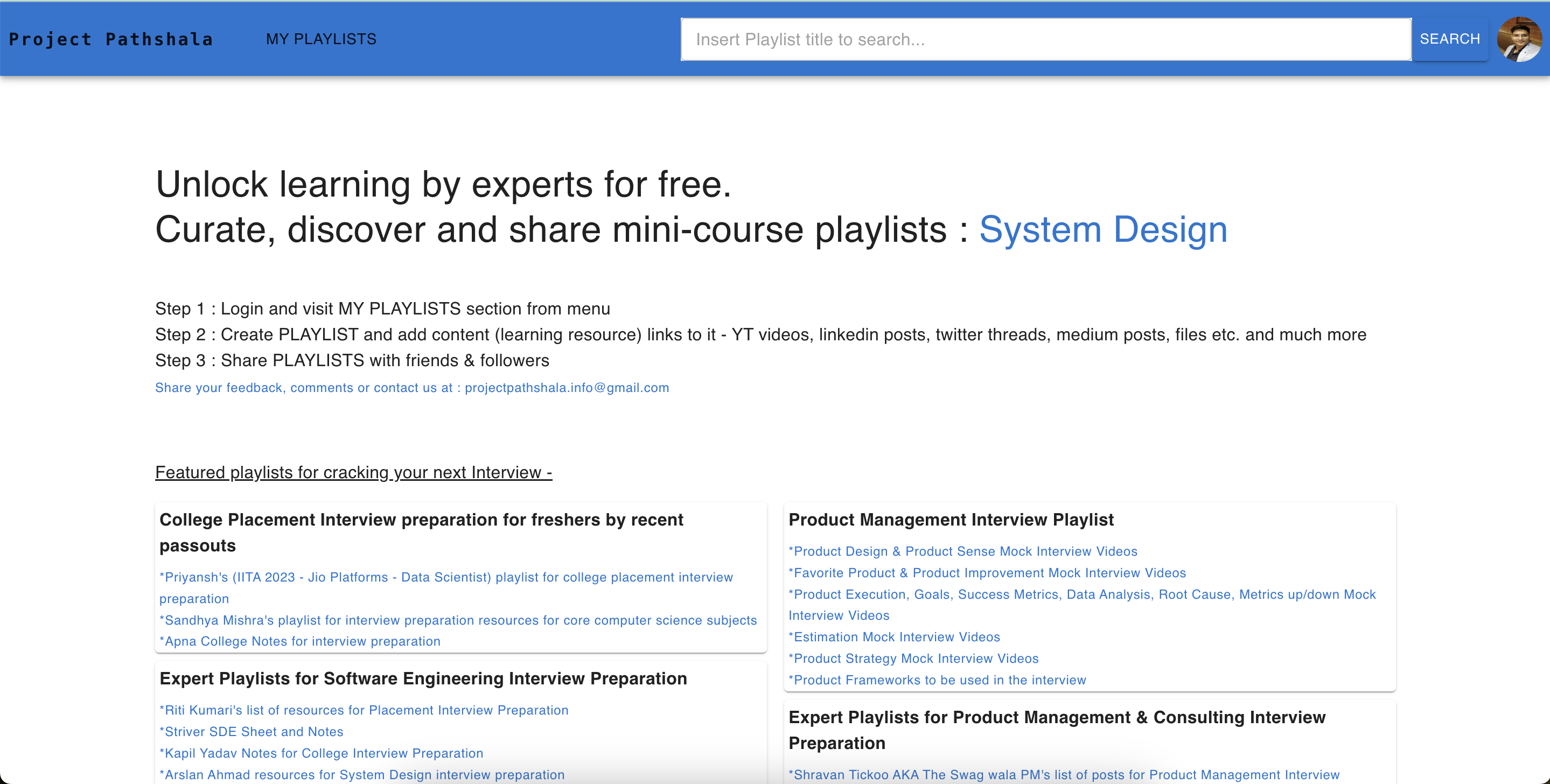Click 'Expert Playlists for Product Management & Consulting' title
This screenshot has height=784, width=1550.
1057,730
